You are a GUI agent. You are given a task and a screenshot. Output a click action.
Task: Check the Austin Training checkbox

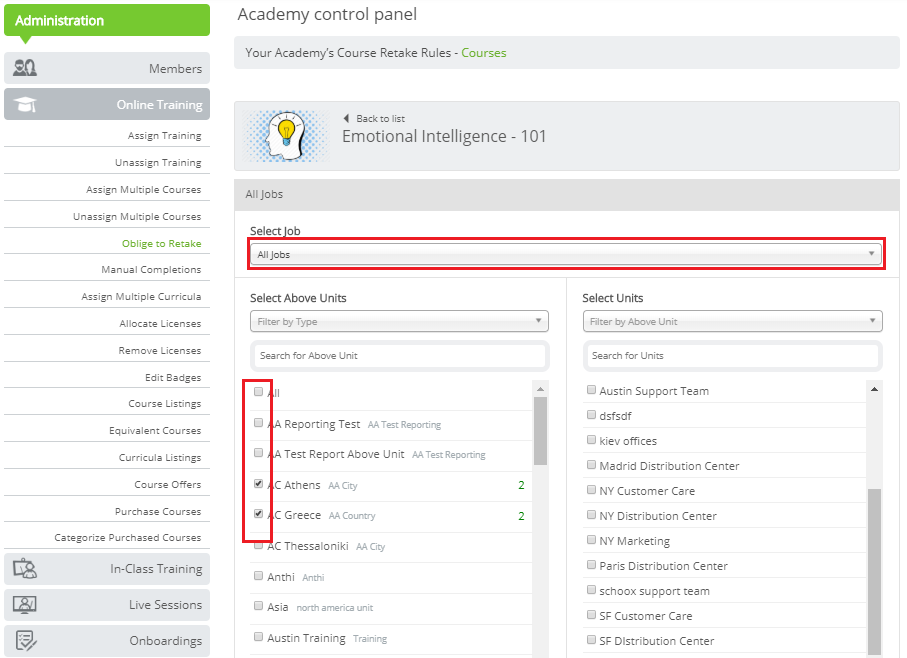point(259,637)
